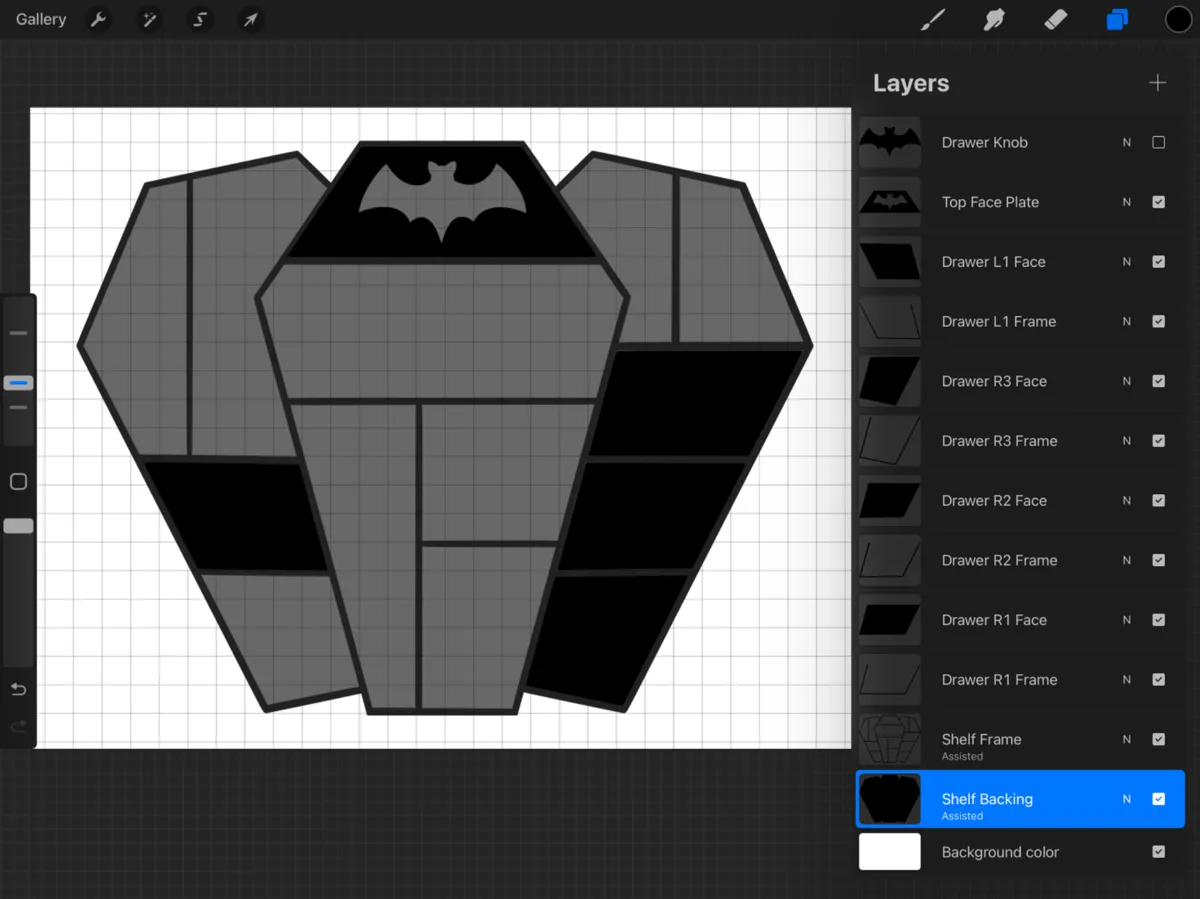Hide the Shelf Frame layer
Viewport: 1200px width, 899px height.
click(1158, 739)
